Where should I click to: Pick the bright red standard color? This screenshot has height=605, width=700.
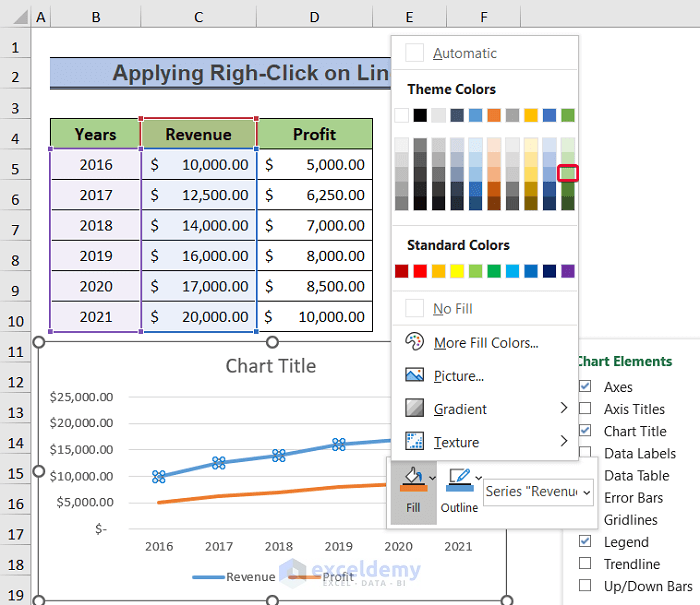[x=420, y=271]
